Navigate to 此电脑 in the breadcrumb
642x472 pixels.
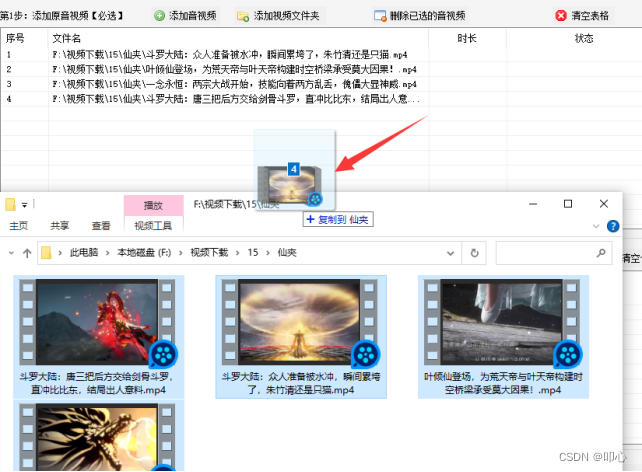(84, 253)
